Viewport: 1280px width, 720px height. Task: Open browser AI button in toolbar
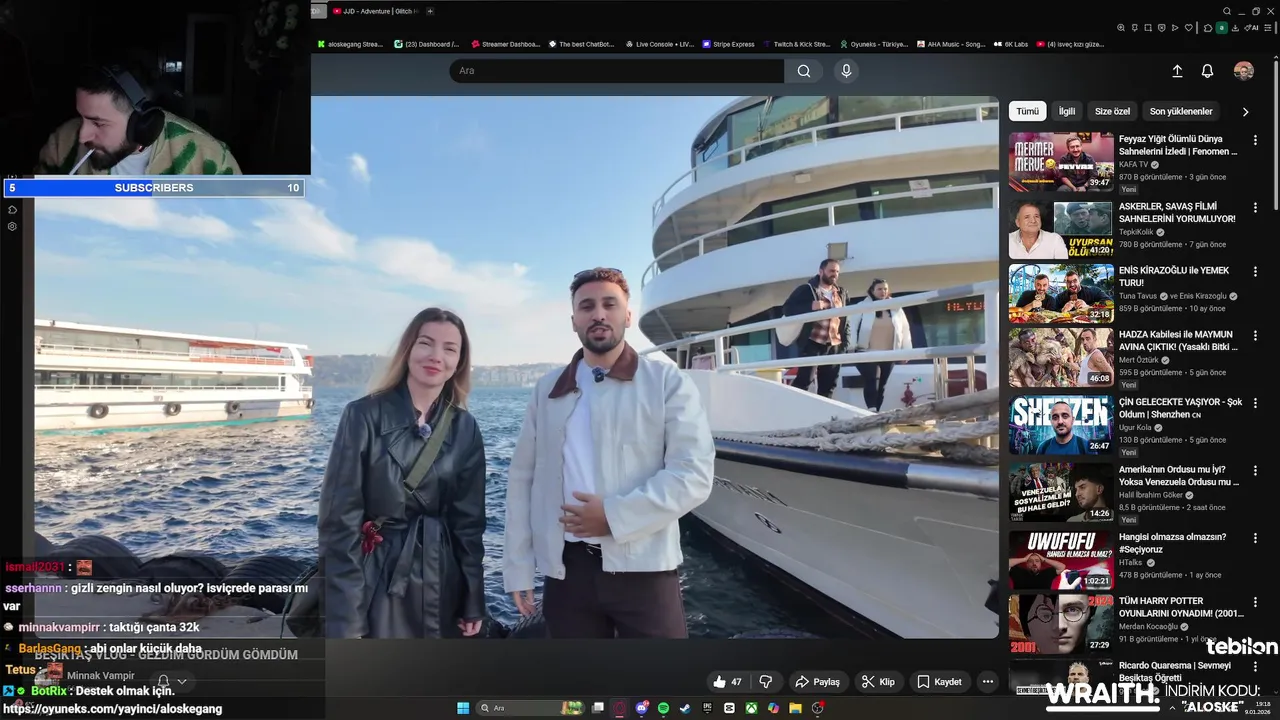tap(1252, 28)
